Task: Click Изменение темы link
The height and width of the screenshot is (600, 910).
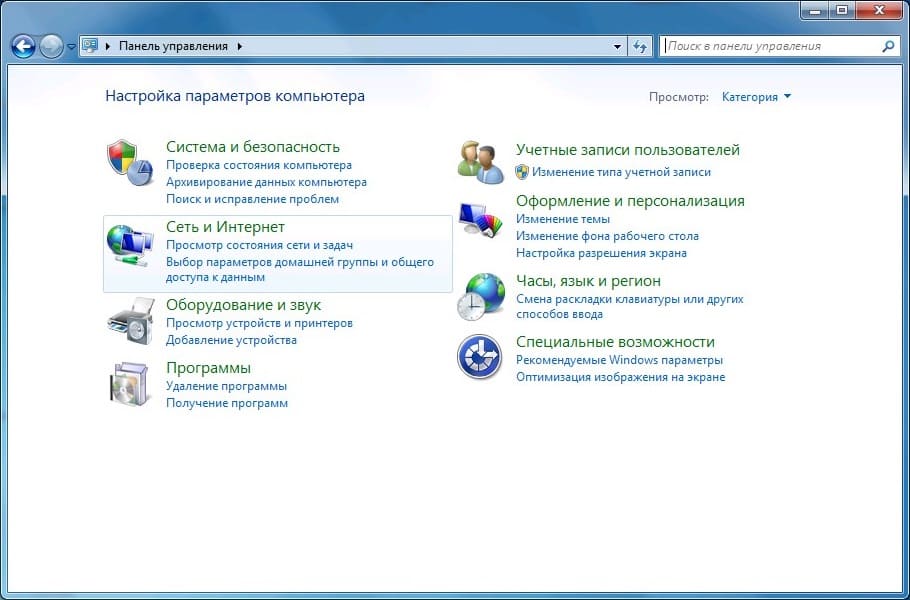Action: point(563,219)
